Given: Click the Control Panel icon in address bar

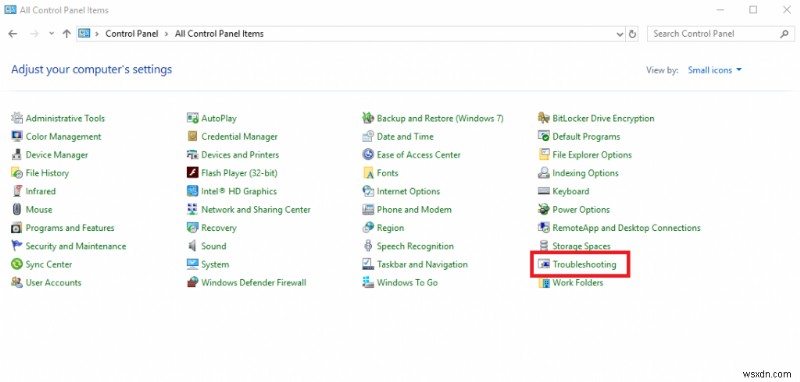Looking at the screenshot, I should pos(84,34).
